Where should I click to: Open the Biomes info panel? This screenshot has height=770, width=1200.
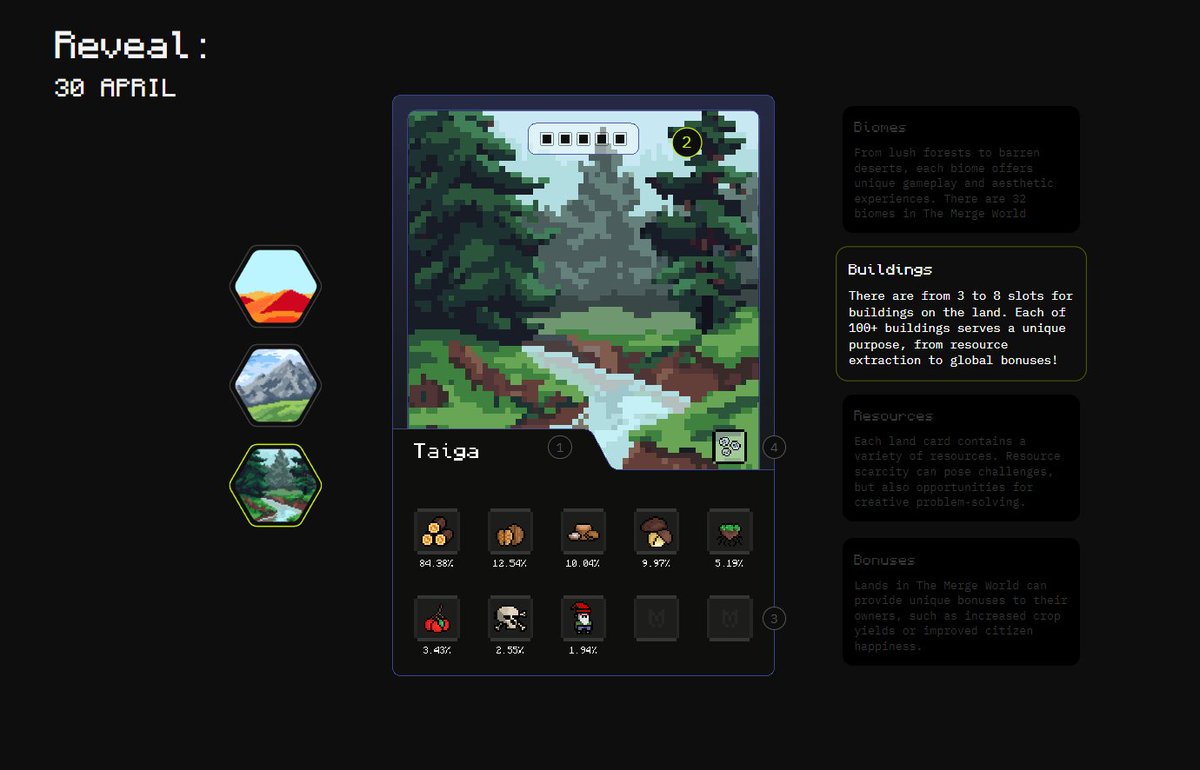point(961,169)
